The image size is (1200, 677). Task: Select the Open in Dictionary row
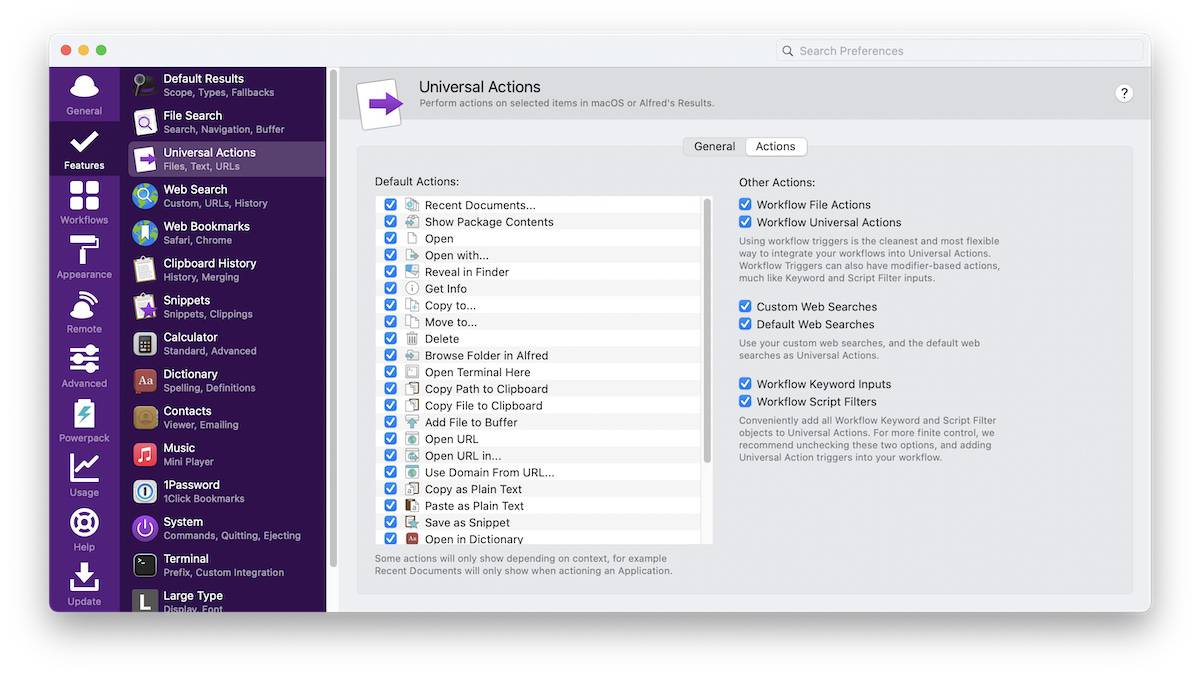(x=540, y=539)
